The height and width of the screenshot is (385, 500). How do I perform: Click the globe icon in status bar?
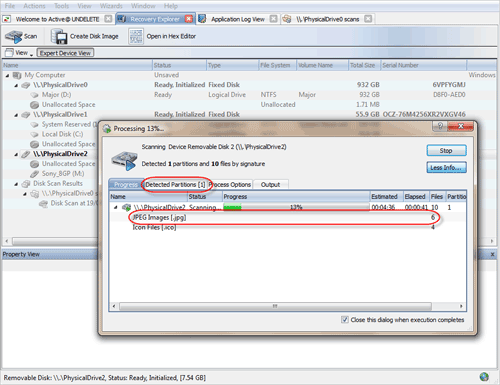click(x=484, y=377)
